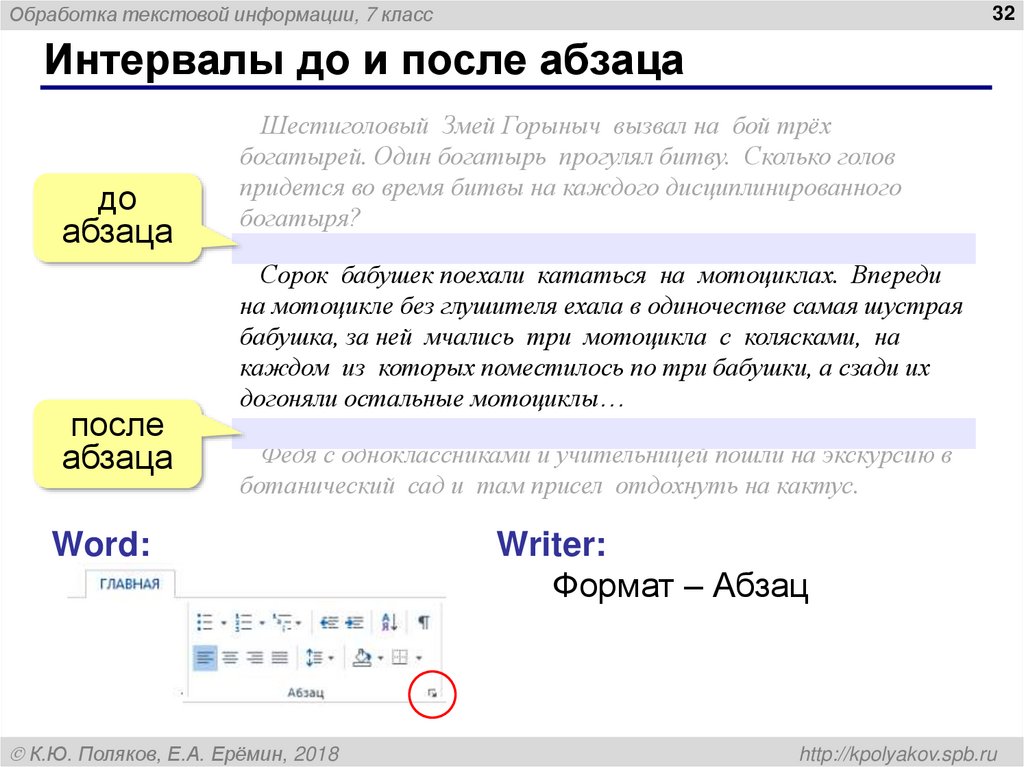Open kpolyakov.spb.ru link
The image size is (1024, 767).
899,754
